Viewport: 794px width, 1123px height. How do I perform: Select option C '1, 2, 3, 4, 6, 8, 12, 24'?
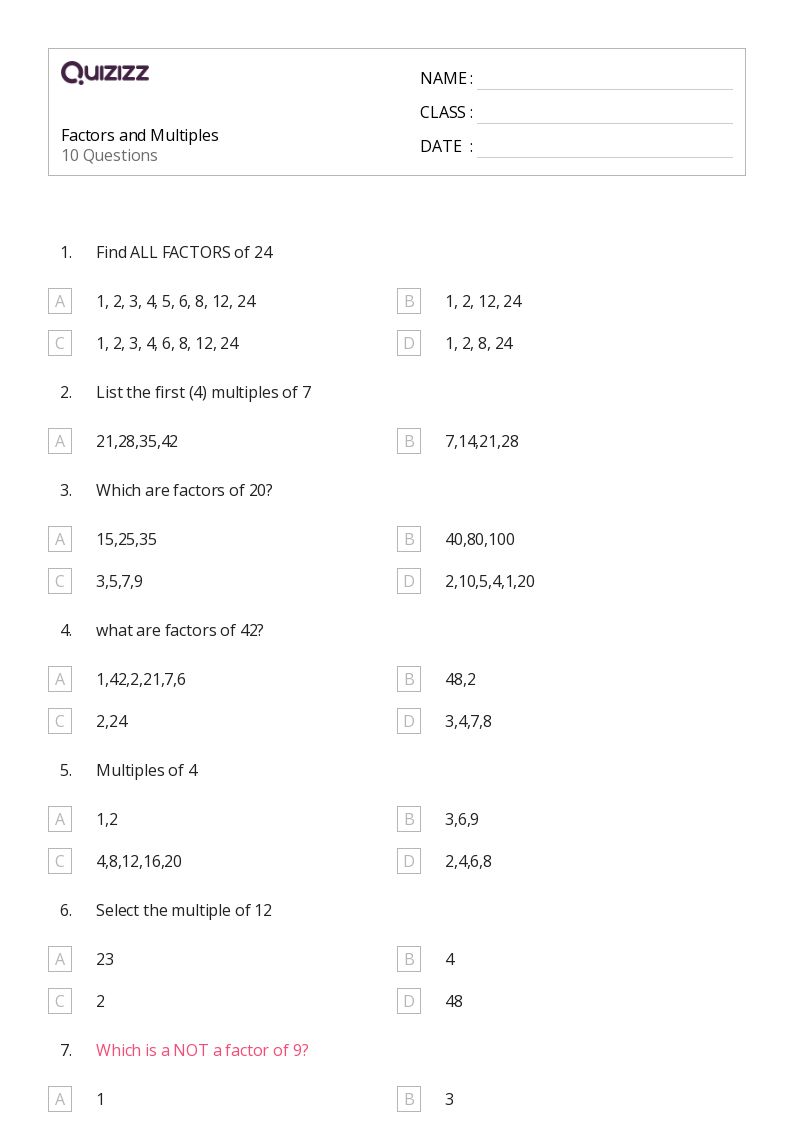coord(60,343)
